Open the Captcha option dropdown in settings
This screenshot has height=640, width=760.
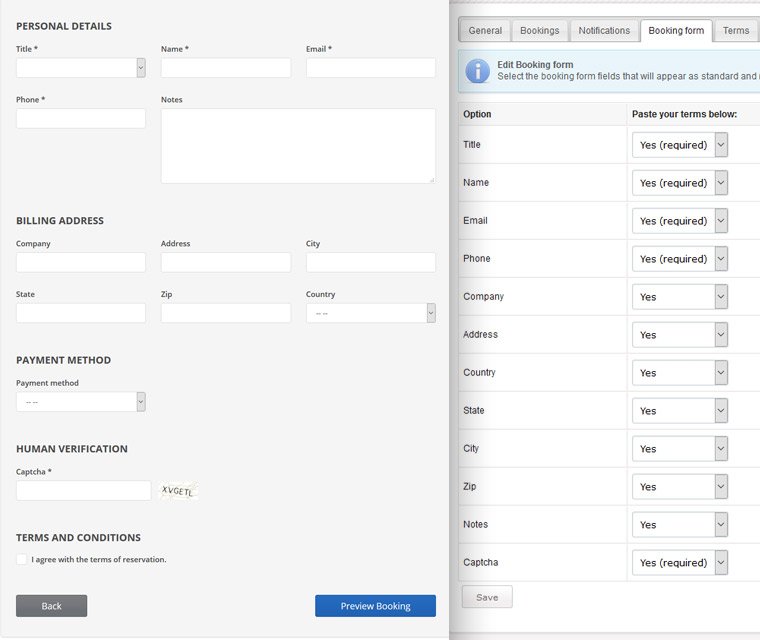(680, 562)
